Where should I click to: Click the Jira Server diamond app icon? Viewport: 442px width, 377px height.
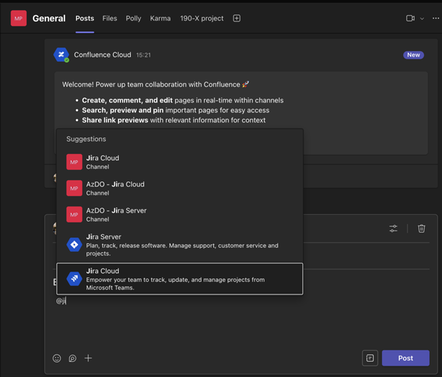pos(74,245)
